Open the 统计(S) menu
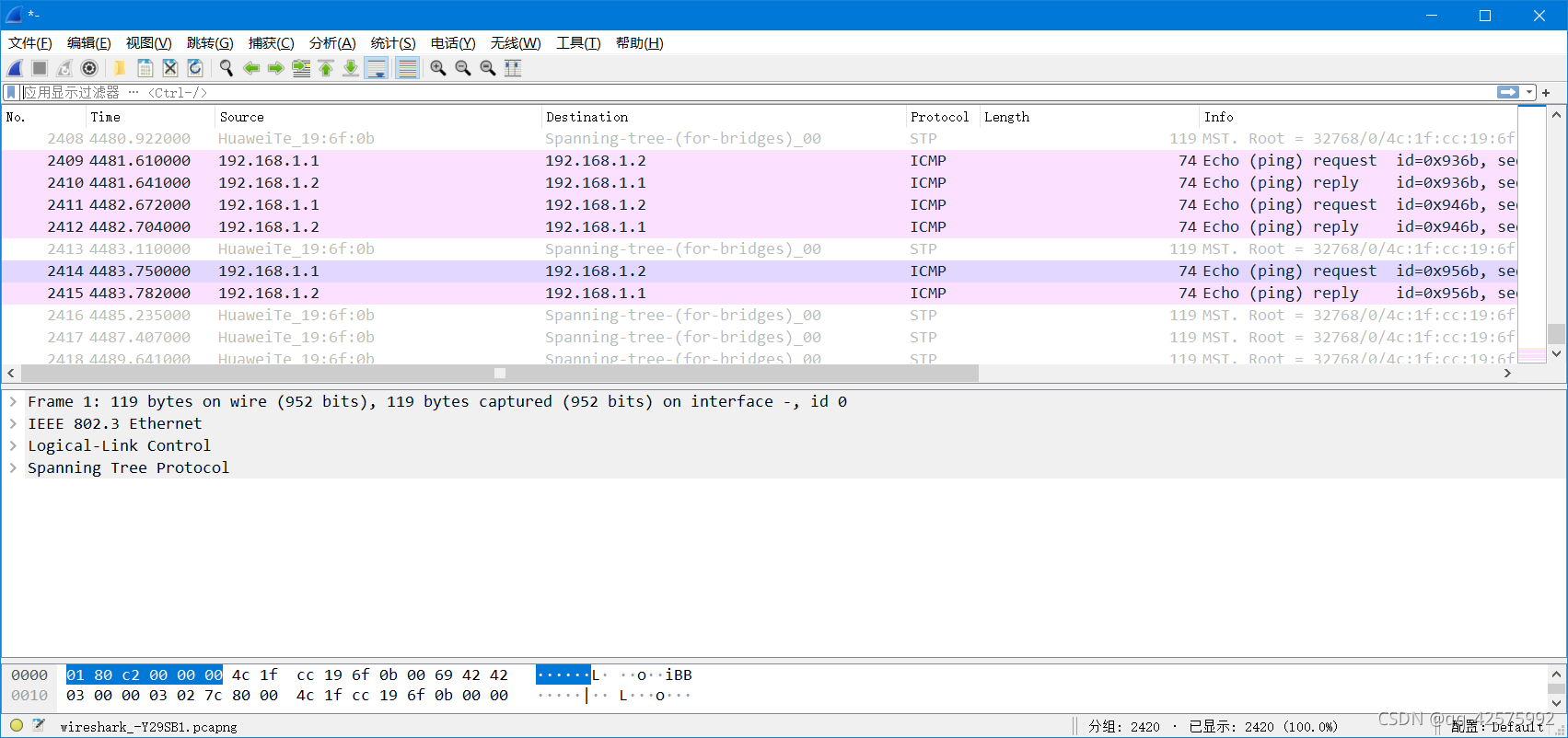This screenshot has height=738, width=1568. (393, 43)
